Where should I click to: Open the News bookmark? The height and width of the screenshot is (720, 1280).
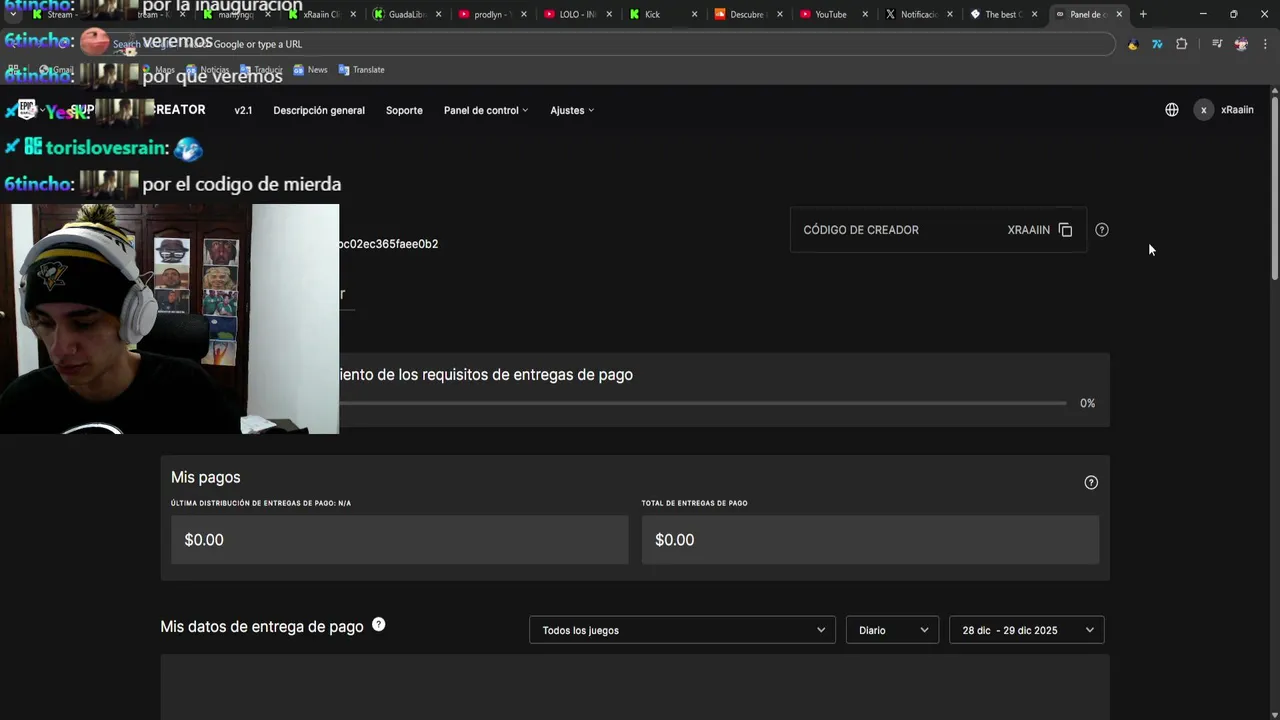[x=310, y=70]
